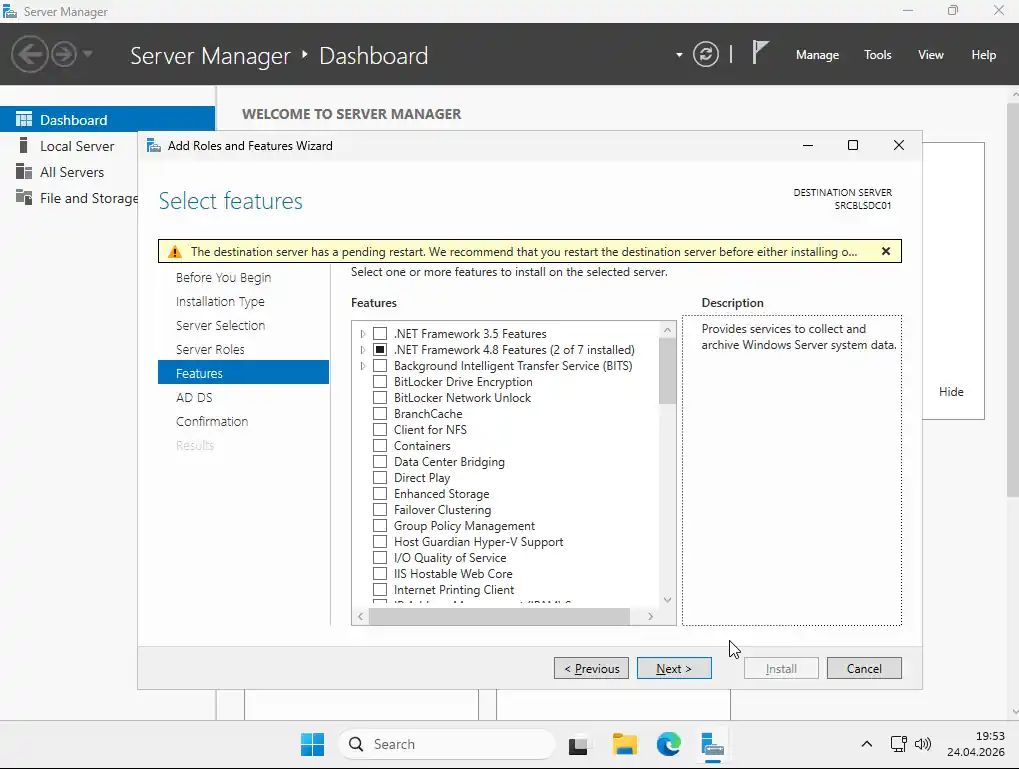The image size is (1019, 769).
Task: Click features list scroll left arrow
Action: tap(361, 616)
